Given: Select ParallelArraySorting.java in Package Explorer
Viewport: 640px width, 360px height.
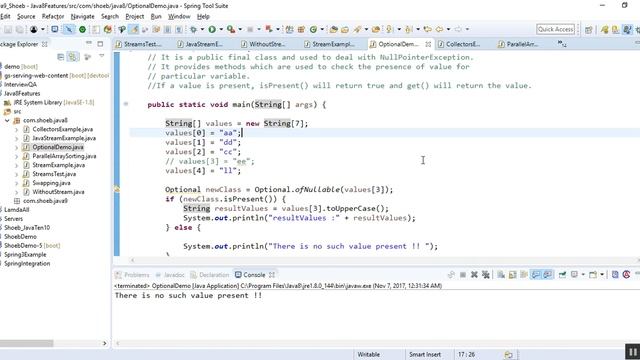Looking at the screenshot, I should 64,156.
